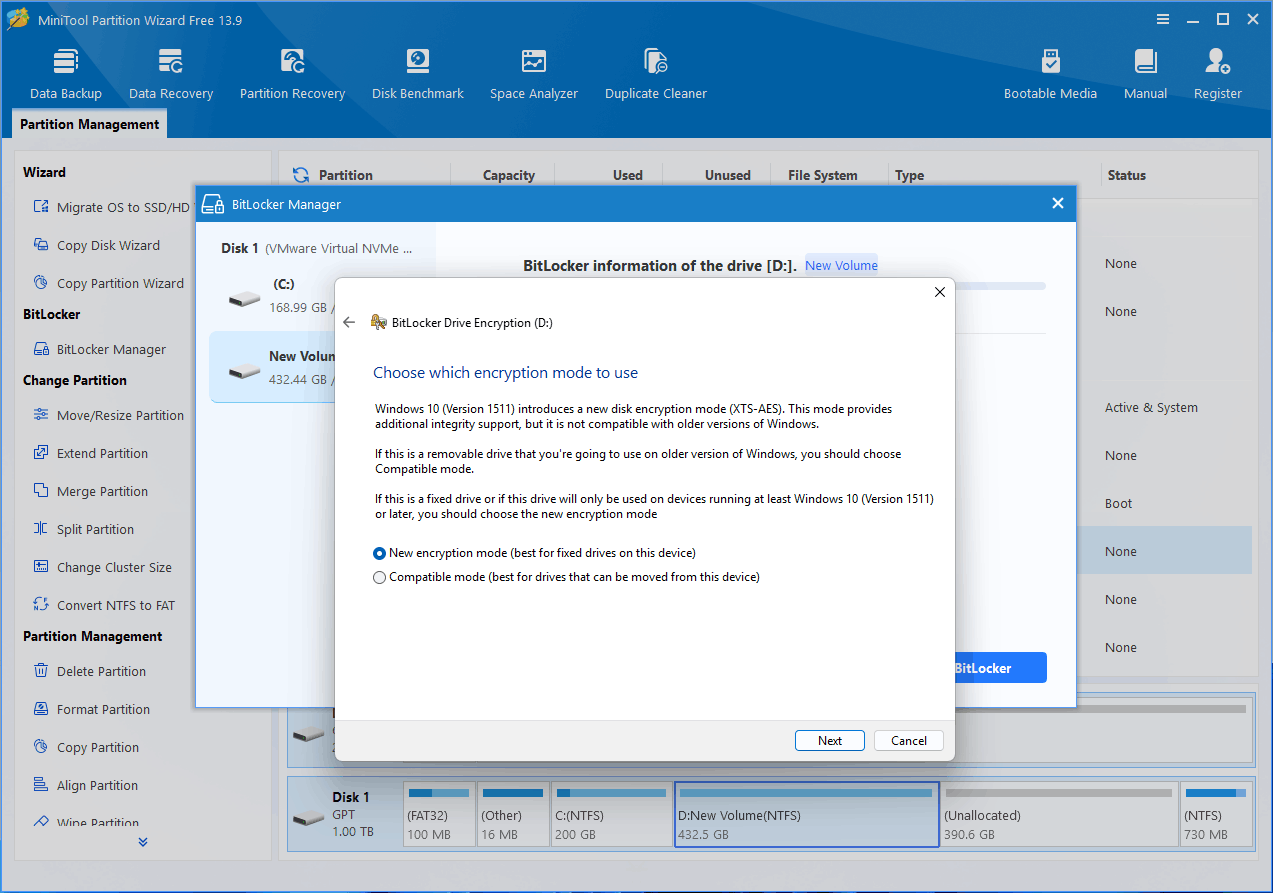The width and height of the screenshot is (1273, 893).
Task: Choose Delete Partition
Action: [89, 671]
